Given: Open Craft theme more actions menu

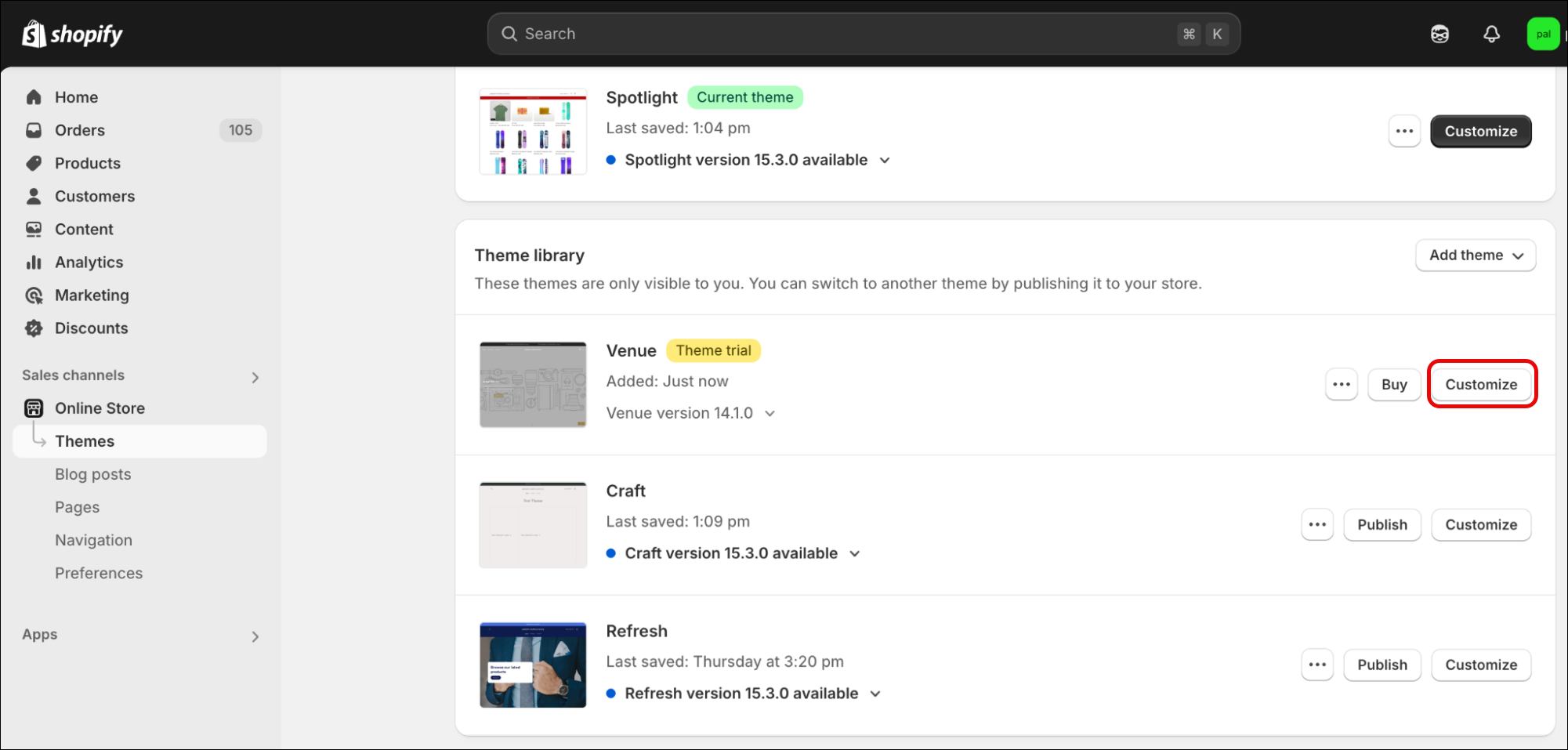Looking at the screenshot, I should point(1317,524).
